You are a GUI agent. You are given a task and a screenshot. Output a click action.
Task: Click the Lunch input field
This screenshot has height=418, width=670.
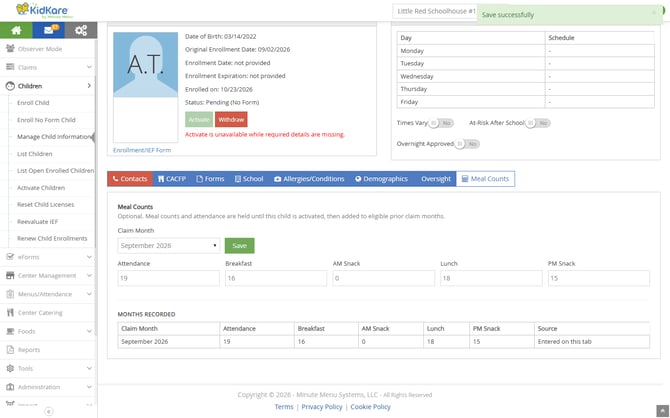(491, 278)
